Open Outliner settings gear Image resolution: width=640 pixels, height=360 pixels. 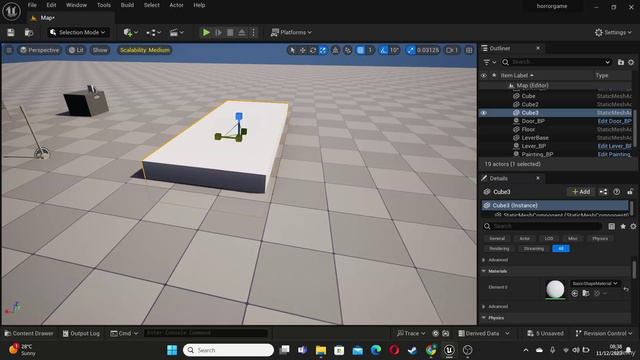tap(631, 62)
